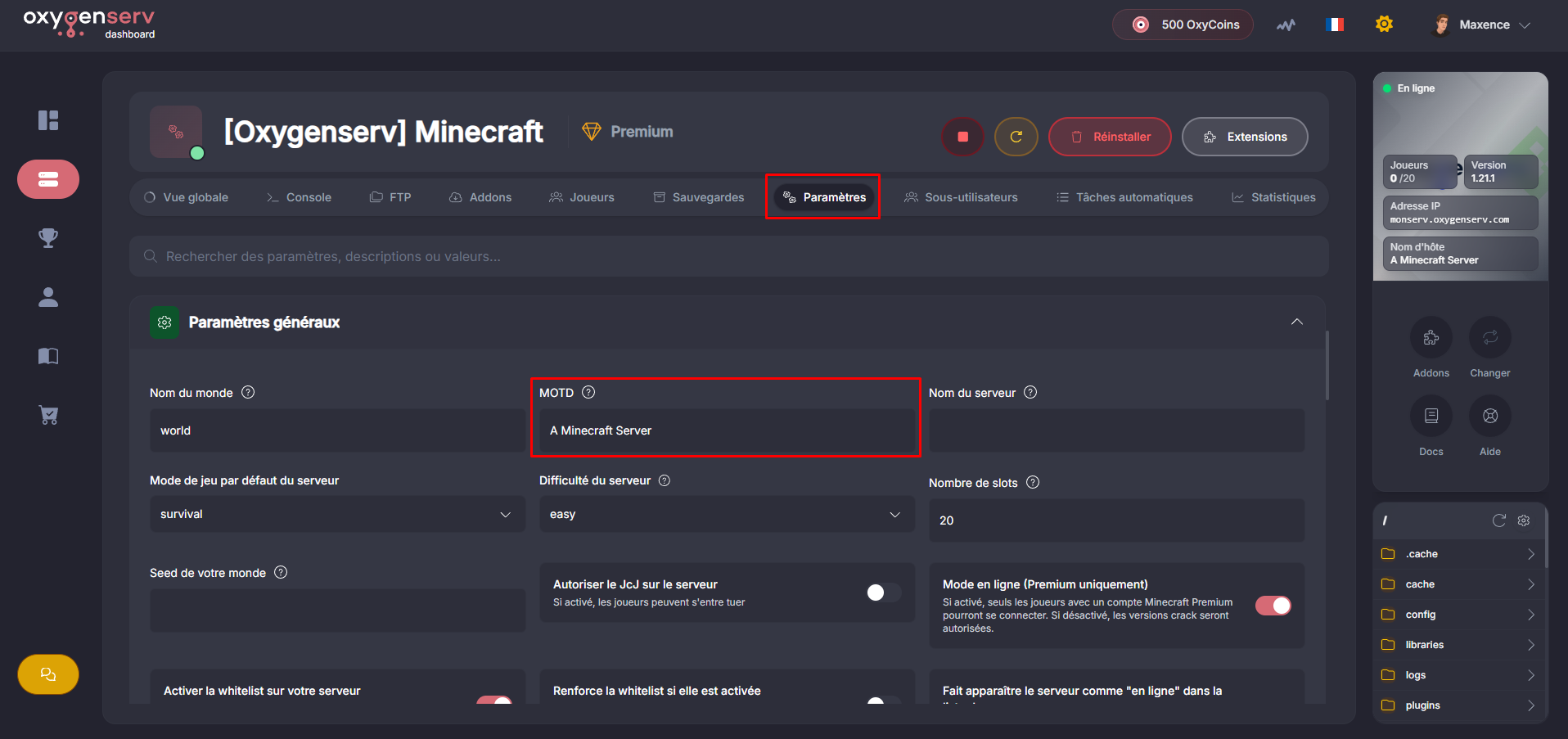Click the Aide lifebuoy icon
Image resolution: width=1568 pixels, height=739 pixels.
pos(1489,416)
